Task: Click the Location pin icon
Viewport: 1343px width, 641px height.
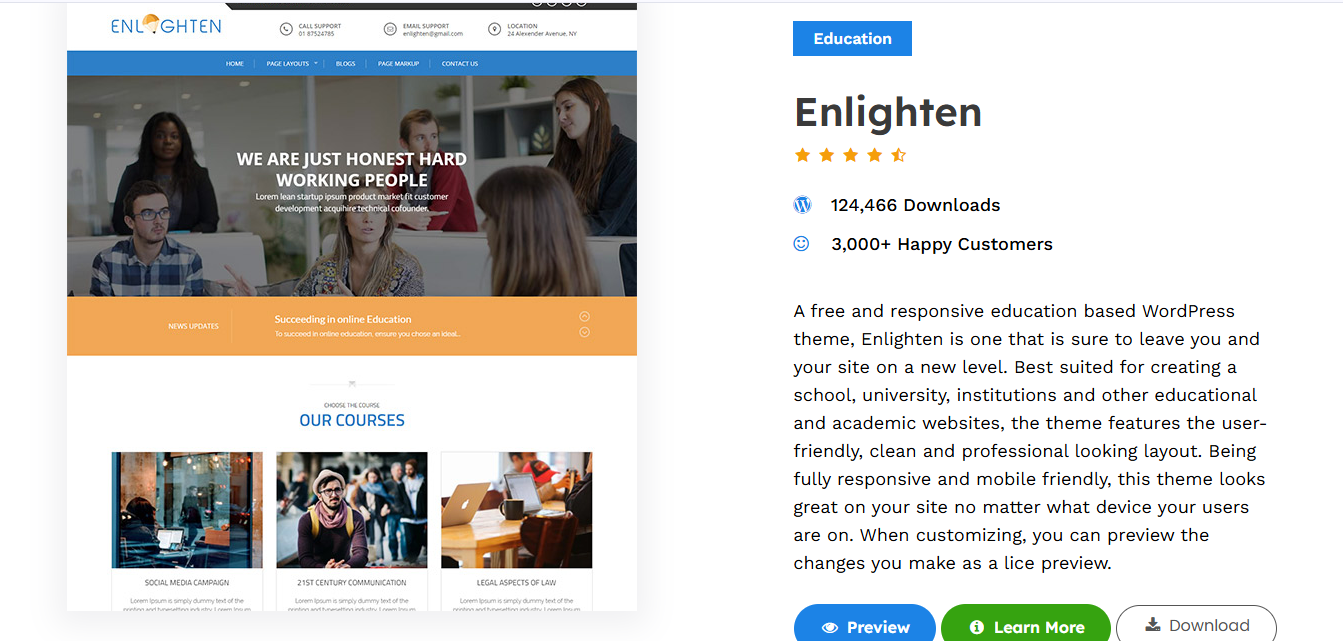Action: click(494, 30)
